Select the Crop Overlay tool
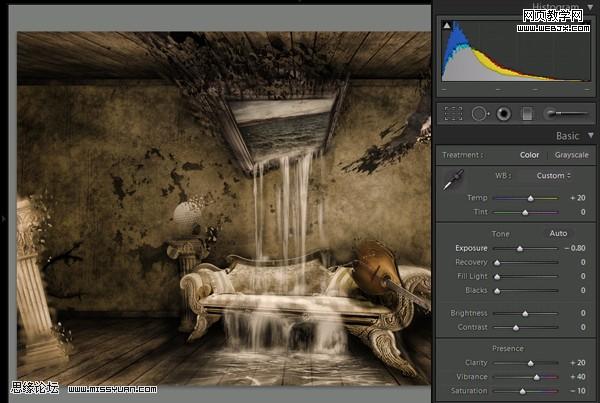 pyautogui.click(x=453, y=114)
